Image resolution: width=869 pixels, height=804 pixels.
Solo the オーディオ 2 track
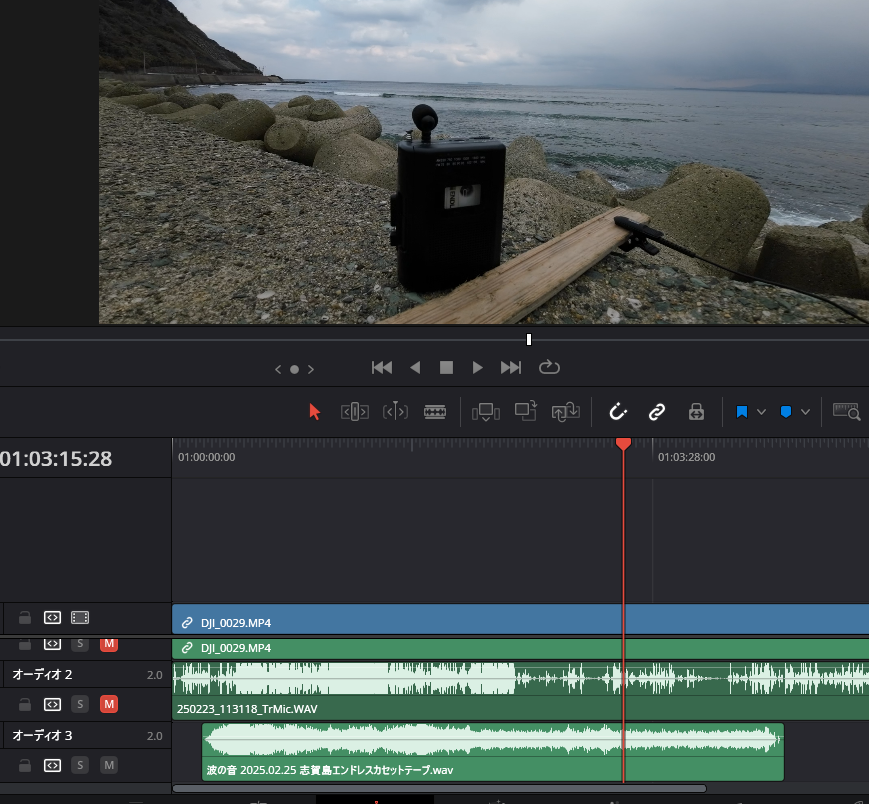(x=80, y=704)
